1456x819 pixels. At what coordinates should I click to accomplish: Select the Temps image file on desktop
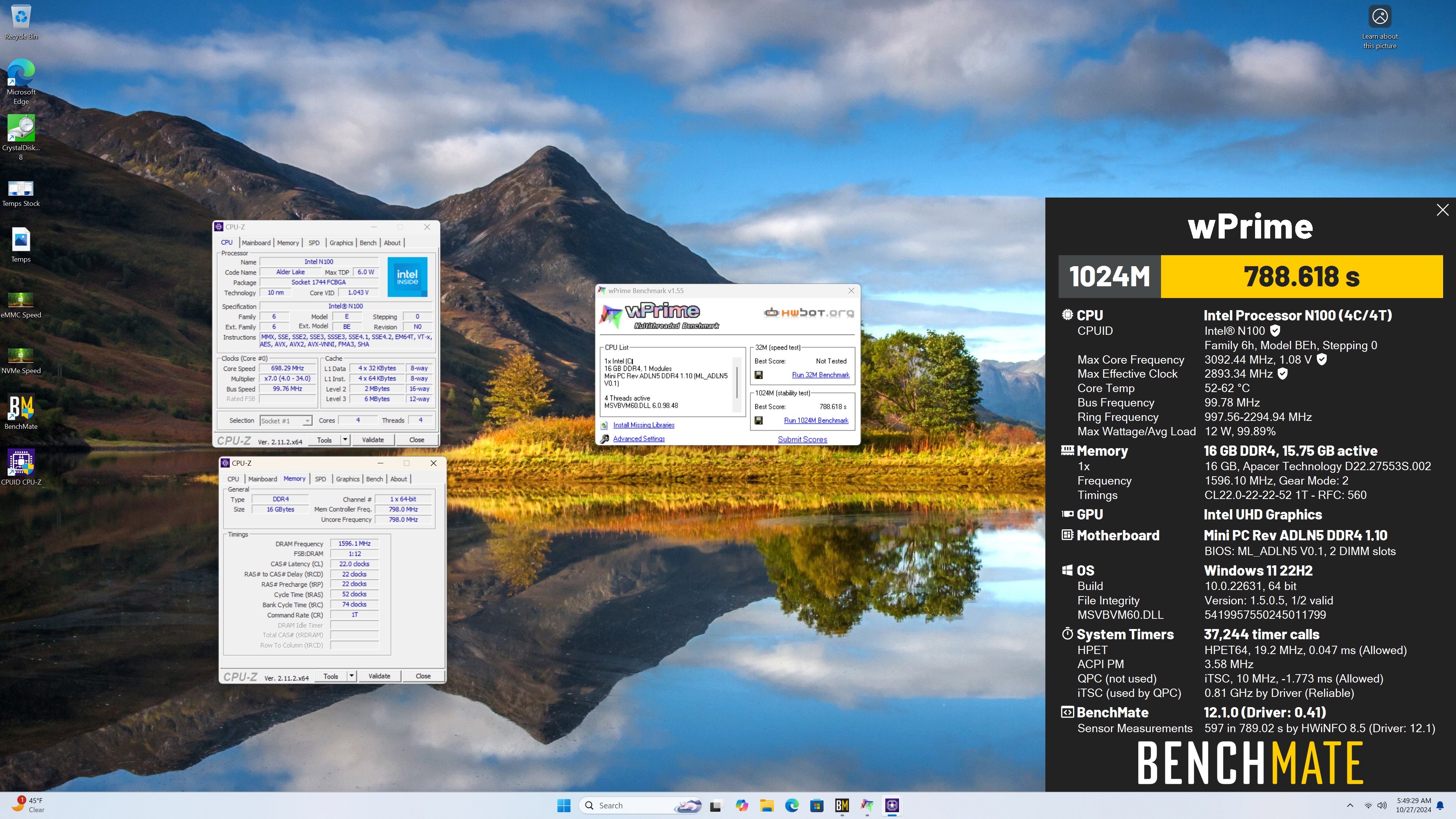pyautogui.click(x=21, y=245)
